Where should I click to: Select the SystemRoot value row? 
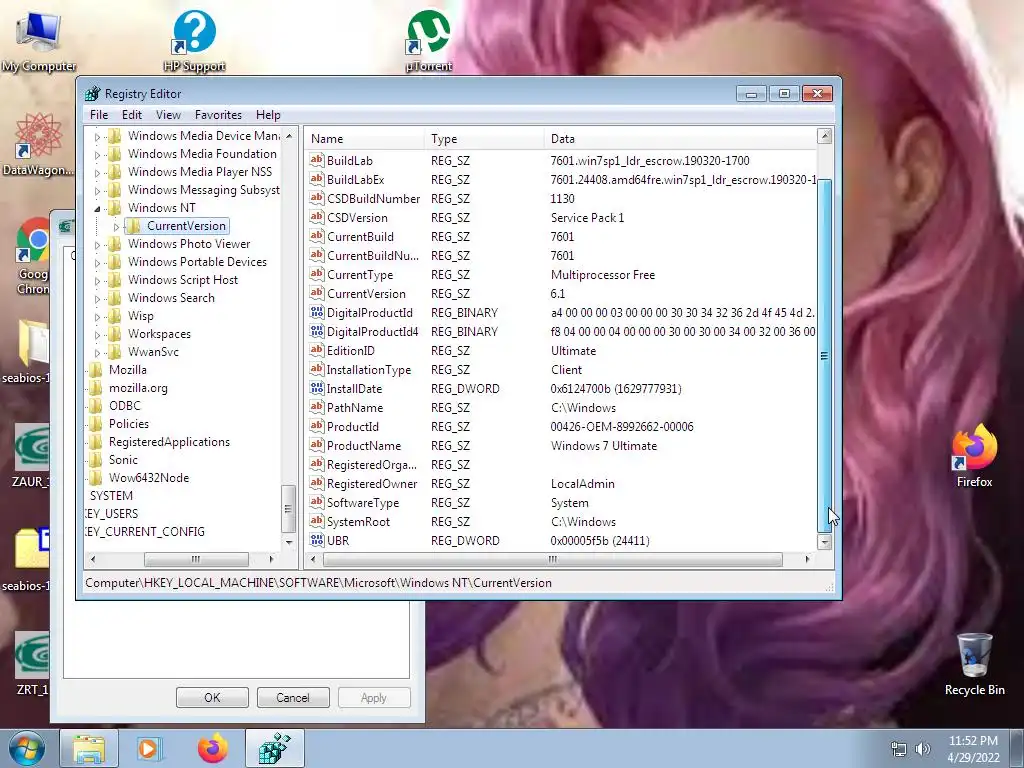coord(560,521)
